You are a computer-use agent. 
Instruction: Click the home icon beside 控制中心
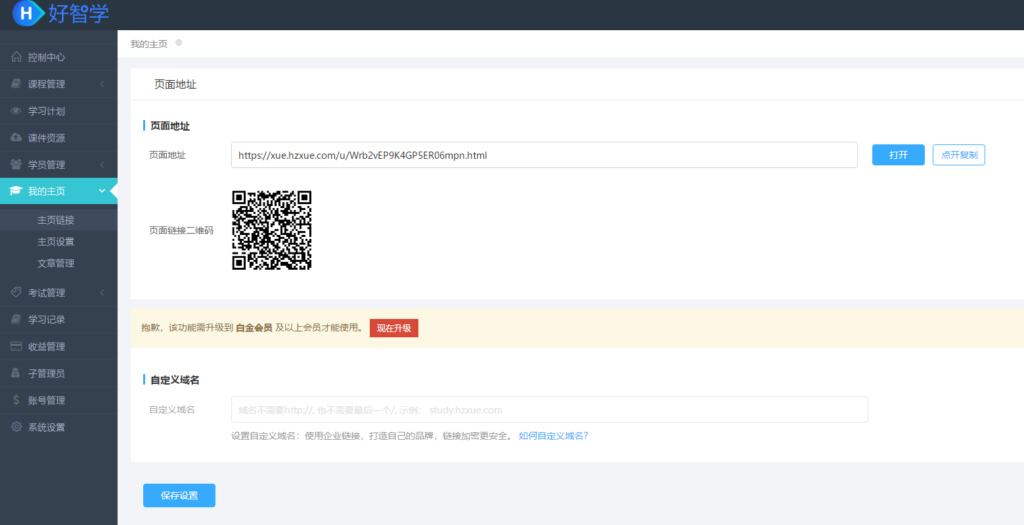[16, 57]
